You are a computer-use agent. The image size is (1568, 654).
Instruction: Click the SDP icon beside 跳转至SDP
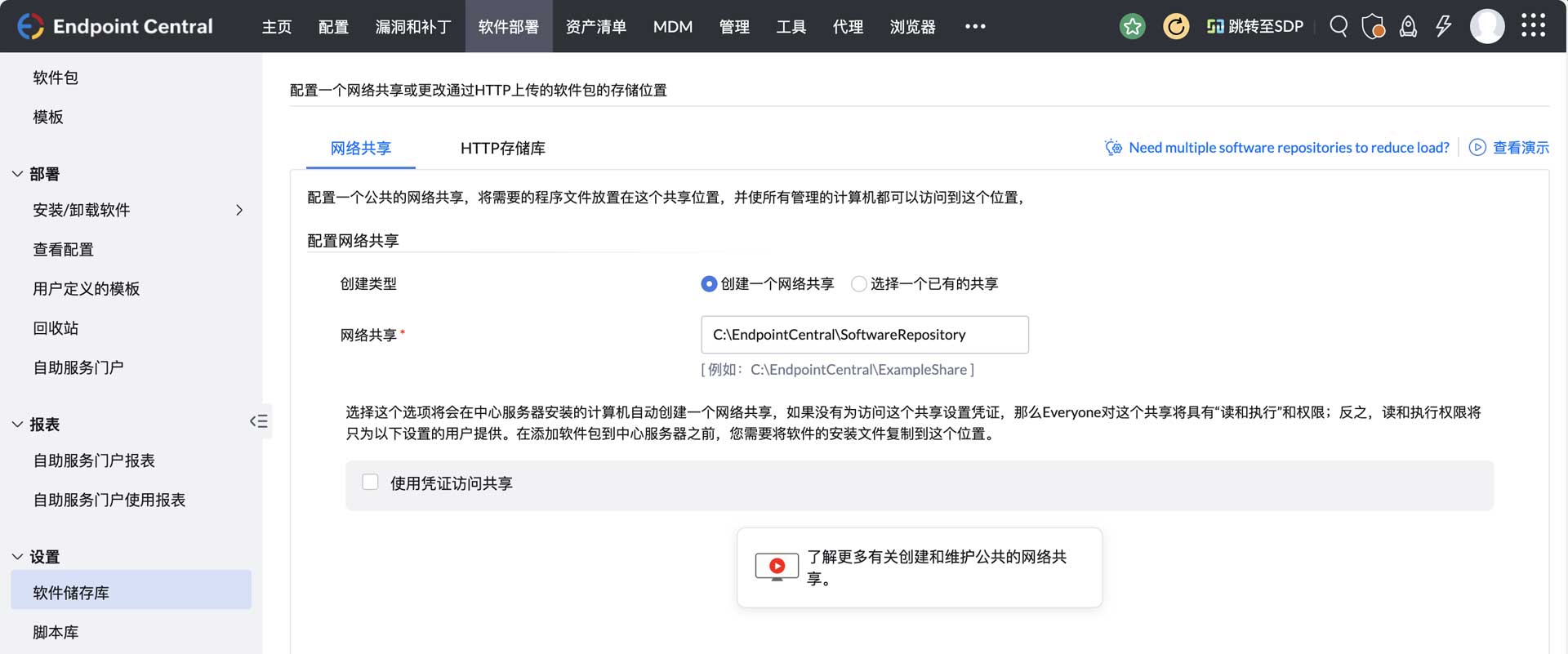tap(1215, 26)
